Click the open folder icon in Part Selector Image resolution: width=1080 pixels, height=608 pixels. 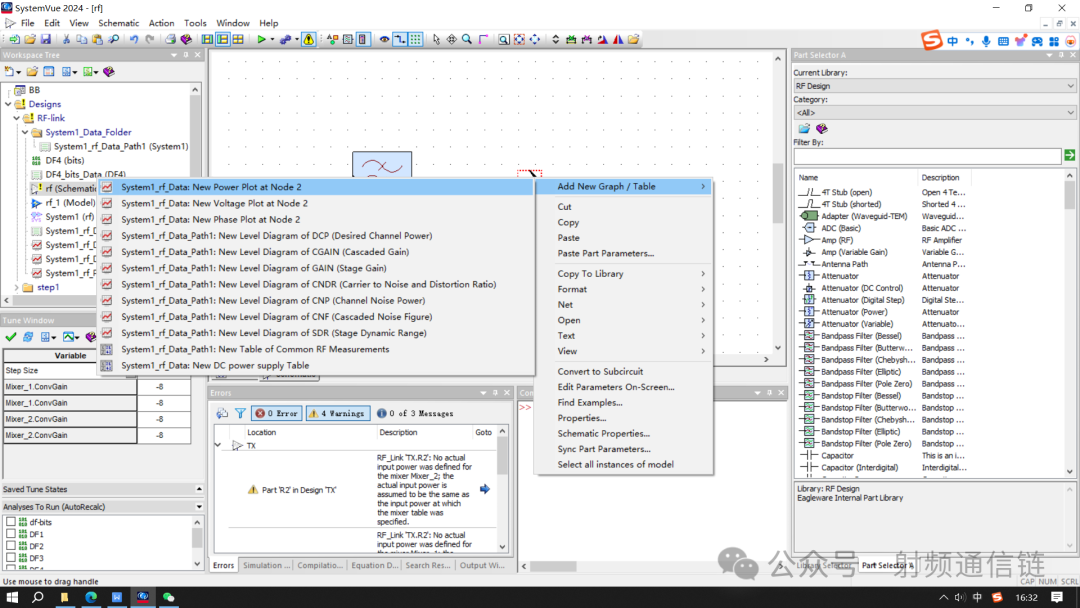804,129
